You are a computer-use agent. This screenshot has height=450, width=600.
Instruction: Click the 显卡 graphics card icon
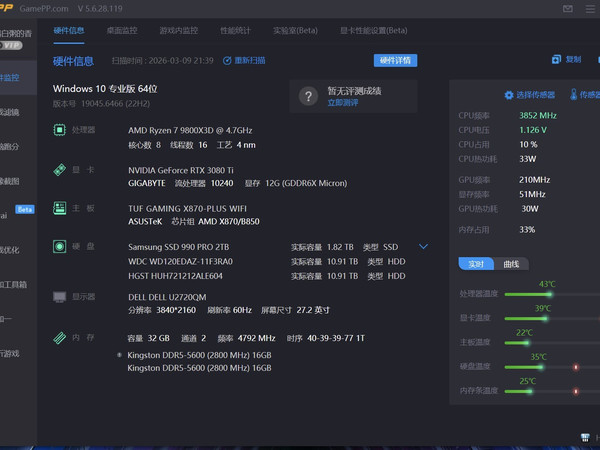point(59,170)
